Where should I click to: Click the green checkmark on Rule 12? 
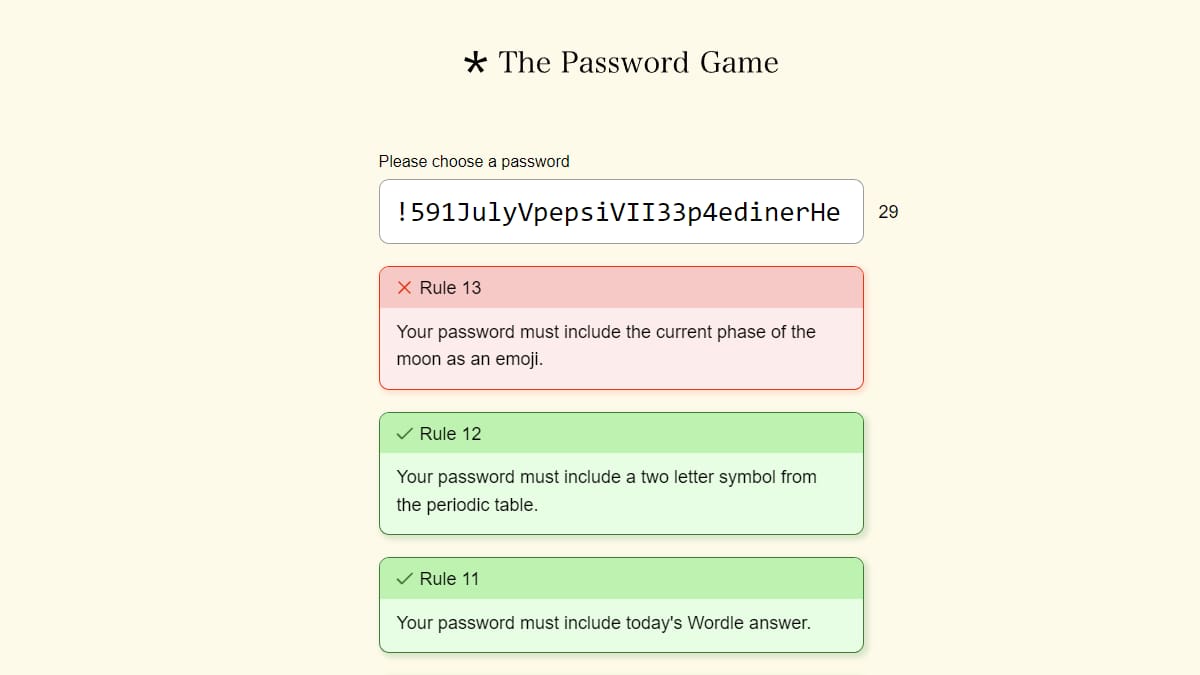point(404,434)
